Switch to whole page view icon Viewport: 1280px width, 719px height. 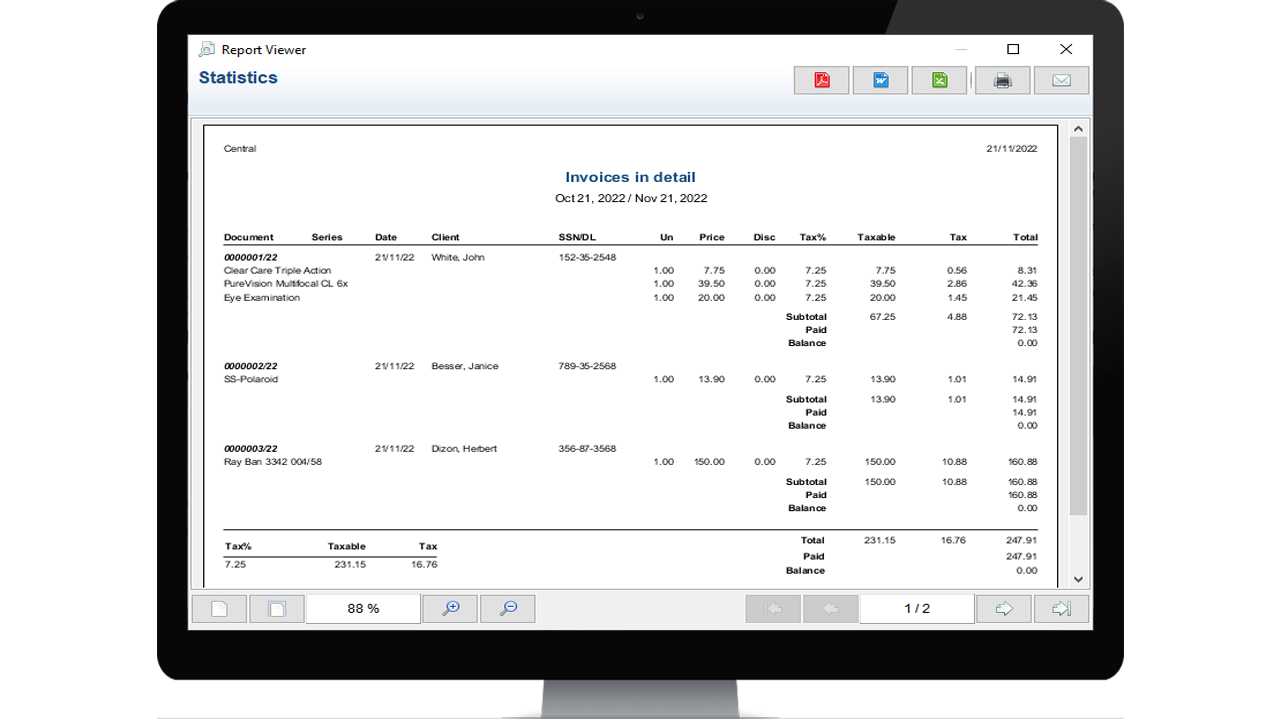click(x=277, y=608)
